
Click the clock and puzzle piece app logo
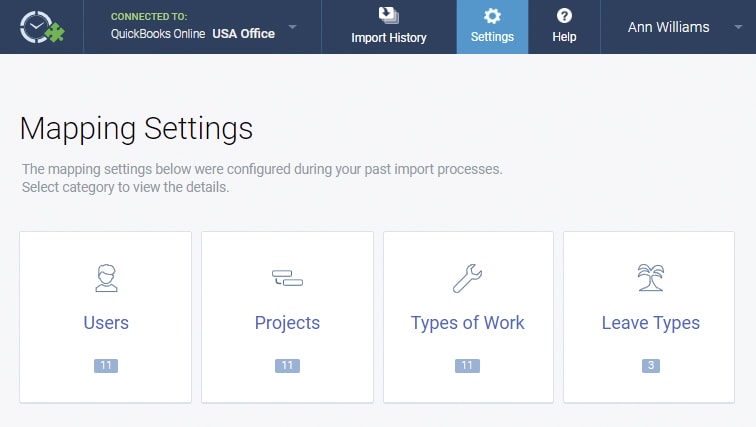[42, 27]
